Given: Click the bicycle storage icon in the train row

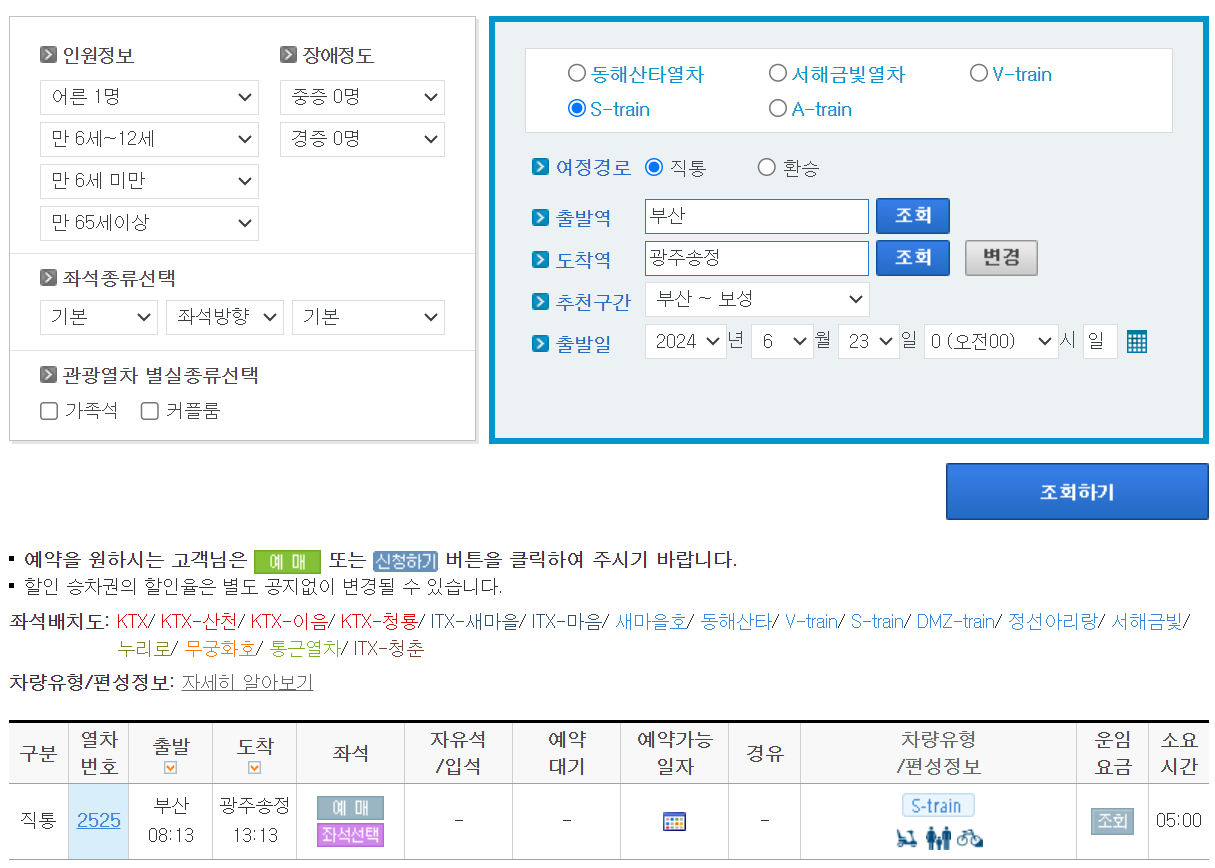Looking at the screenshot, I should point(970,838).
